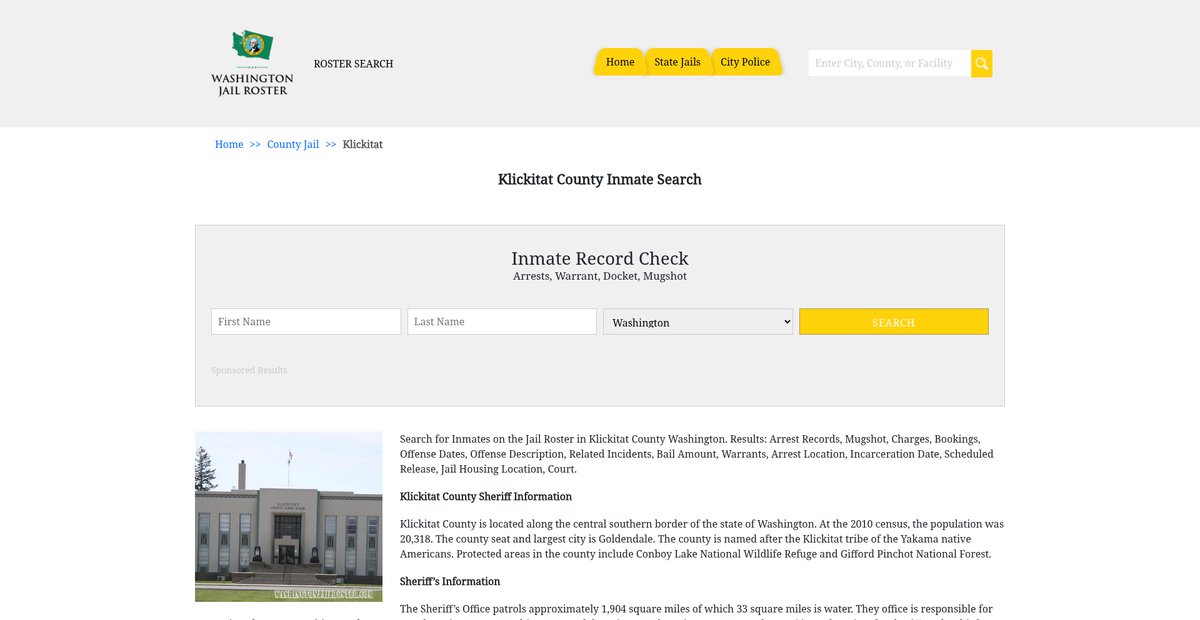The height and width of the screenshot is (620, 1200).
Task: Open the State Jails tab
Action: point(677,62)
